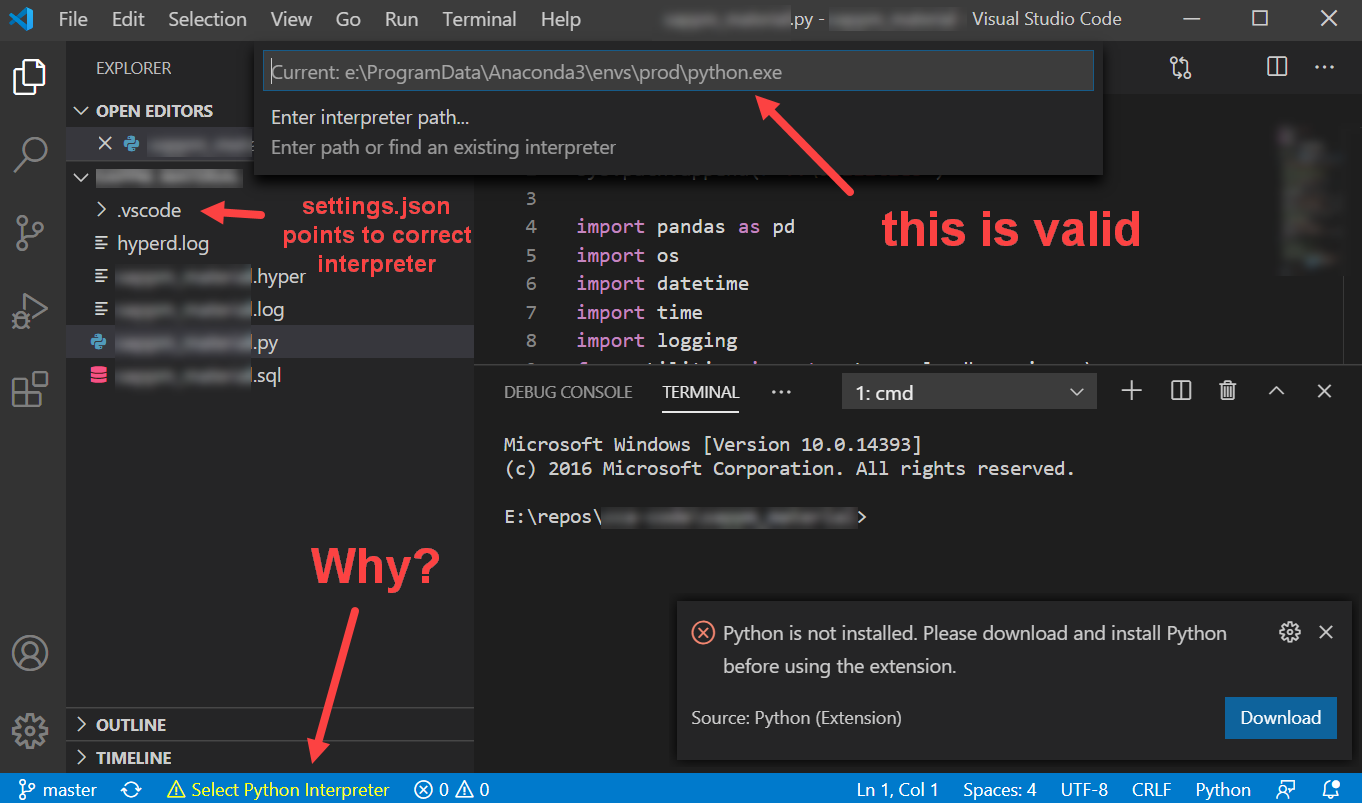Kill the terminal via the trash icon
This screenshot has width=1362, height=803.
pos(1228,390)
